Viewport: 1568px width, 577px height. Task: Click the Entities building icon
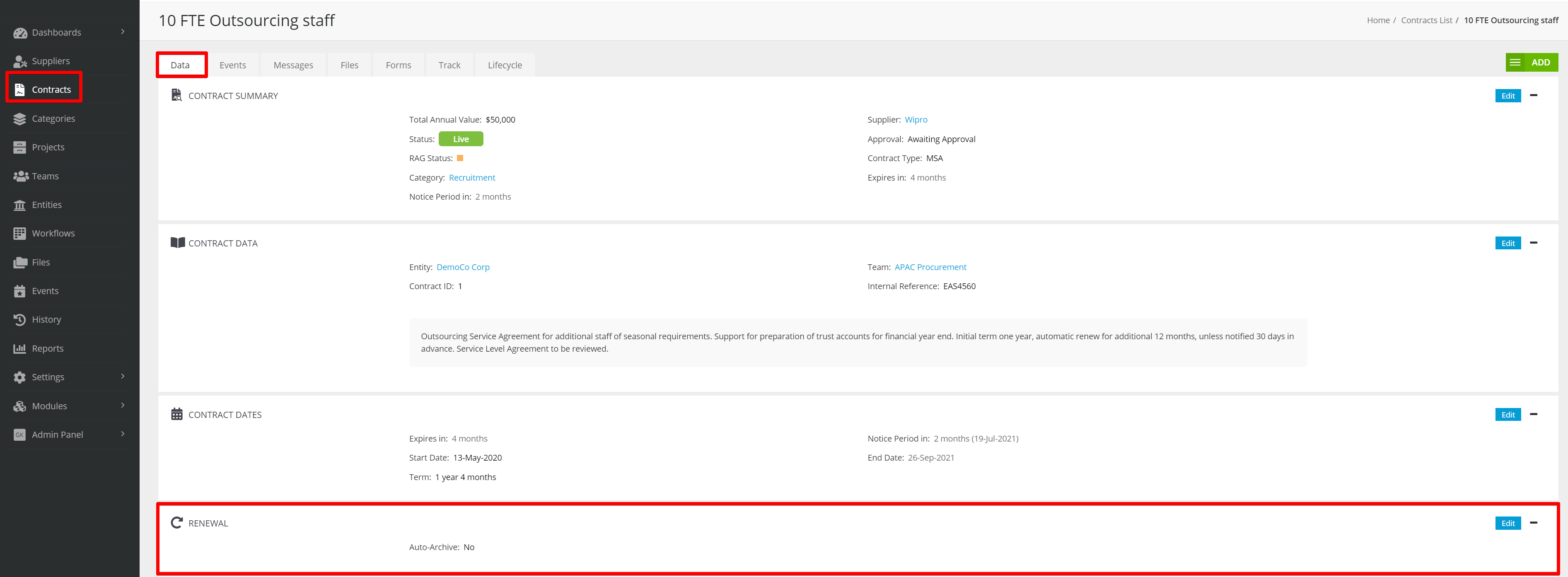20,205
